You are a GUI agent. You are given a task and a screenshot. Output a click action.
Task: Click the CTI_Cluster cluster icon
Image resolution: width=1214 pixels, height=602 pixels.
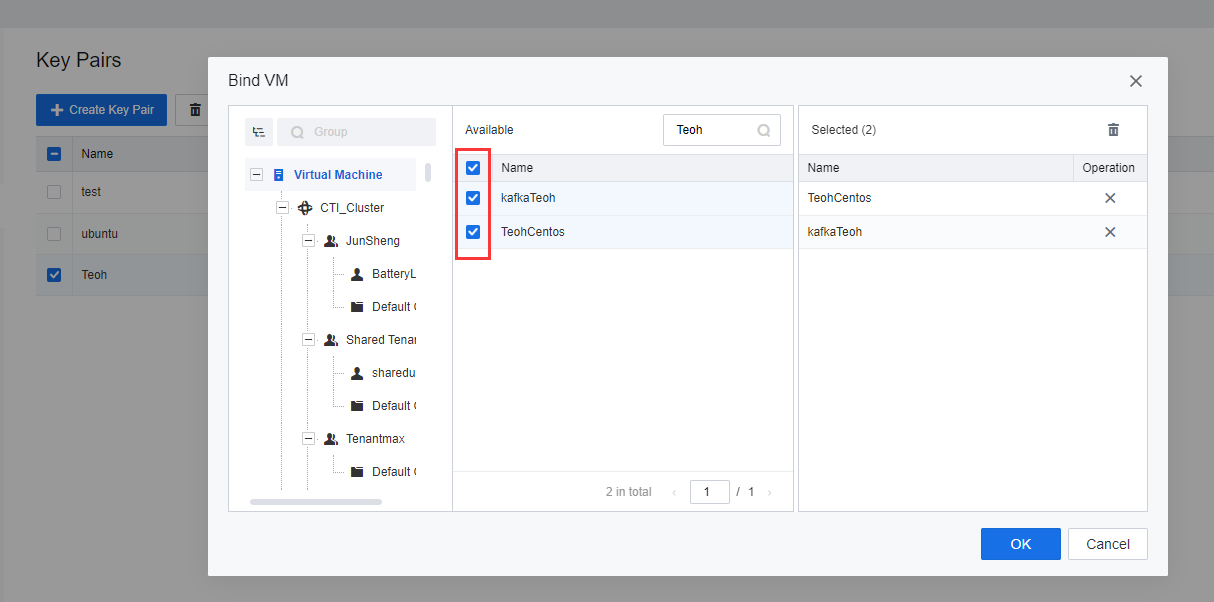[x=305, y=208]
